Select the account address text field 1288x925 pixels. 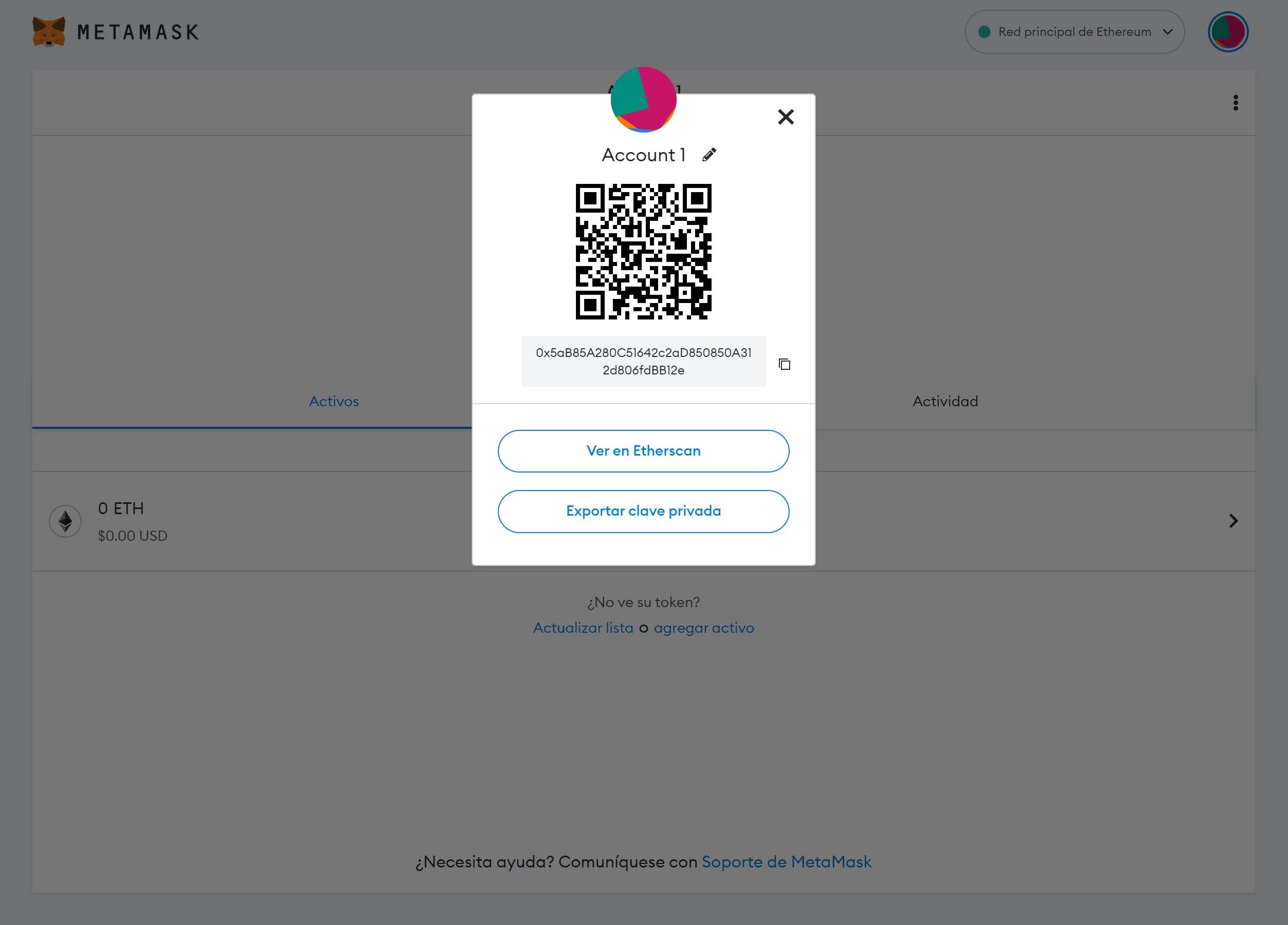point(643,362)
